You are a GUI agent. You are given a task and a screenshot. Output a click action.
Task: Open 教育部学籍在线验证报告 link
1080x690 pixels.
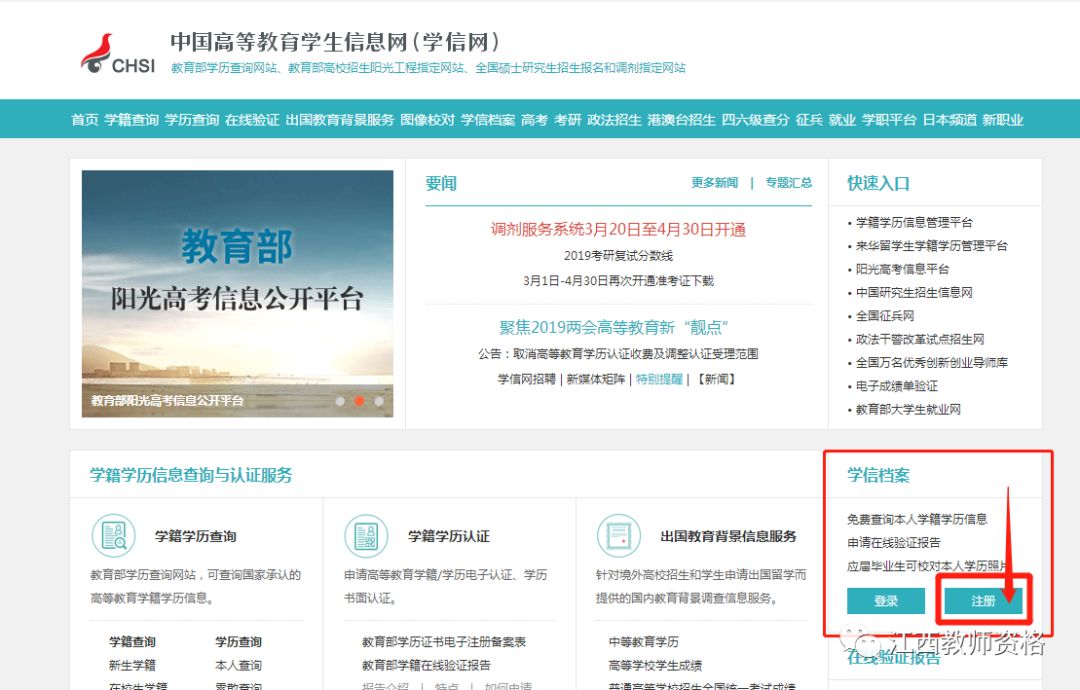click(x=426, y=665)
